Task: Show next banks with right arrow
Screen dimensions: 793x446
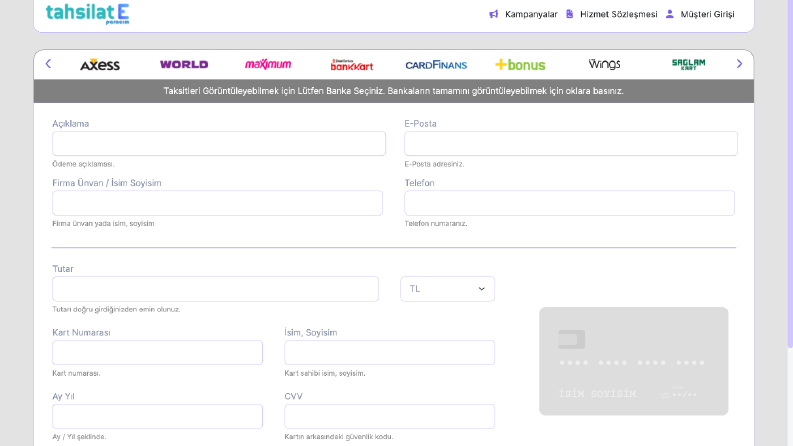Action: tap(739, 64)
